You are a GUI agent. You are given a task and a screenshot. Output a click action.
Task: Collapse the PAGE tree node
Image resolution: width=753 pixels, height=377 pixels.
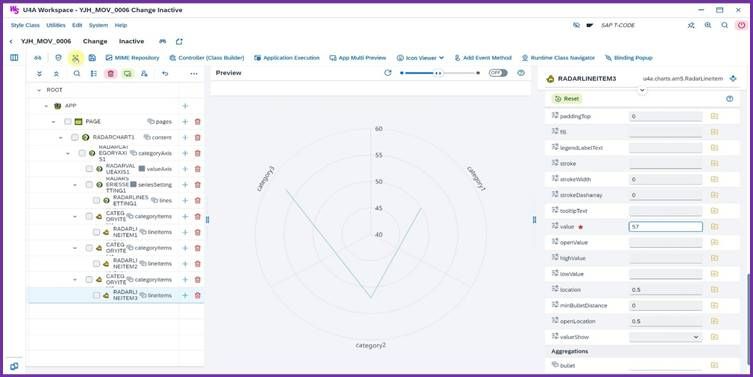53,122
